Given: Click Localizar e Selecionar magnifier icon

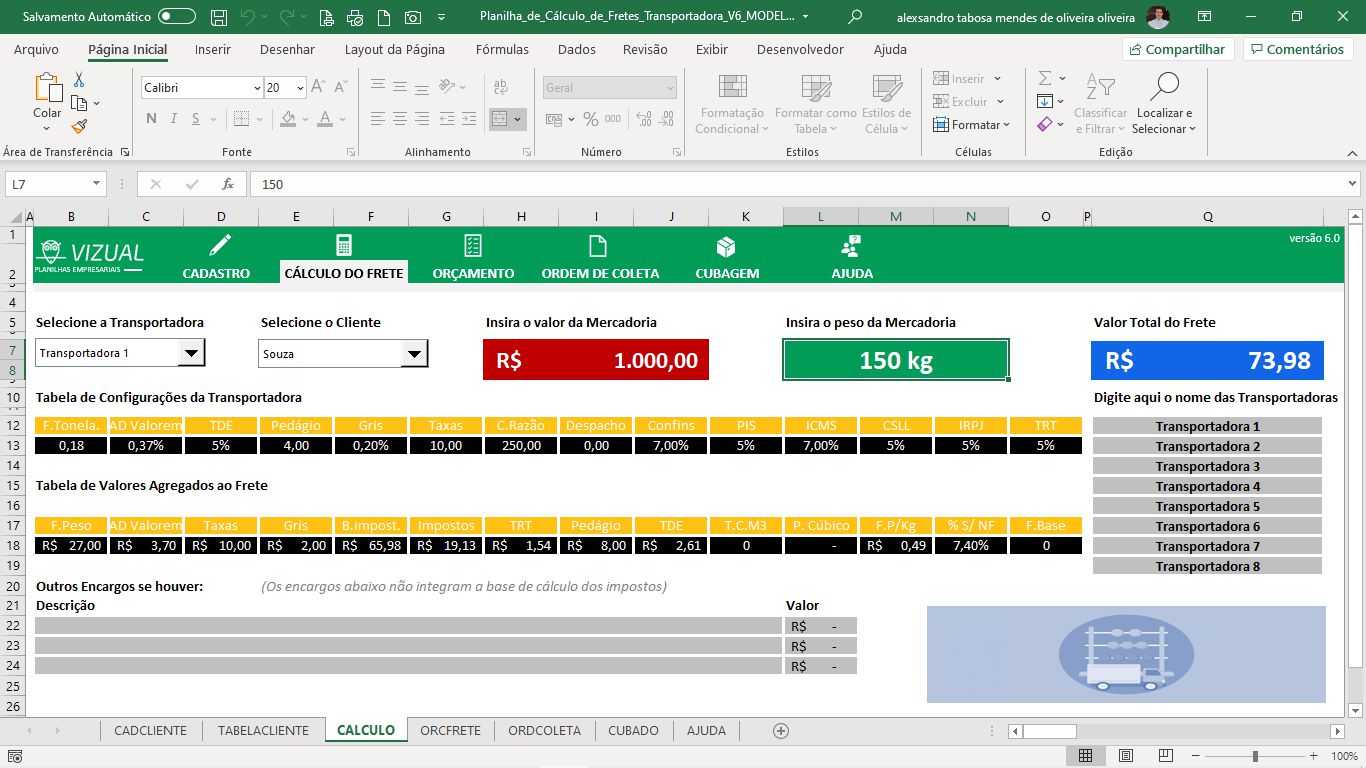Looking at the screenshot, I should [x=1165, y=88].
